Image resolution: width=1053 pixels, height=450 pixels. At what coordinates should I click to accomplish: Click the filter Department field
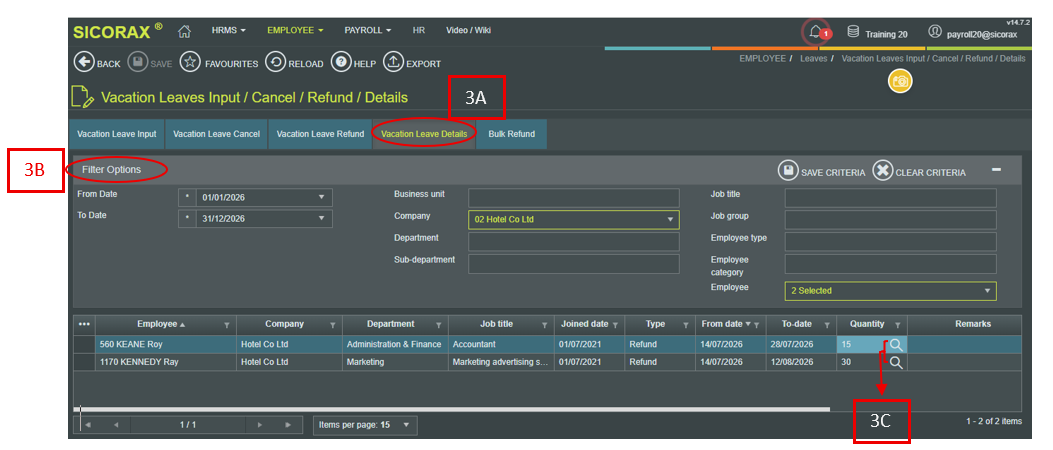pyautogui.click(x=574, y=242)
